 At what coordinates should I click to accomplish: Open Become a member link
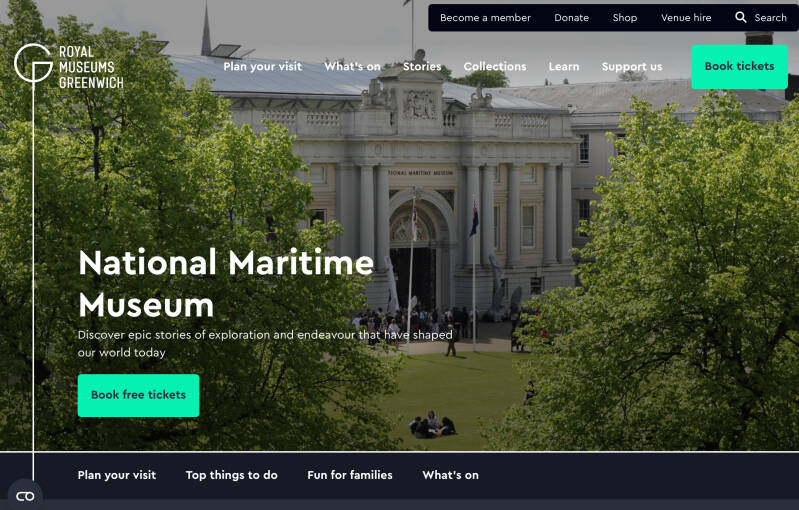tap(485, 18)
